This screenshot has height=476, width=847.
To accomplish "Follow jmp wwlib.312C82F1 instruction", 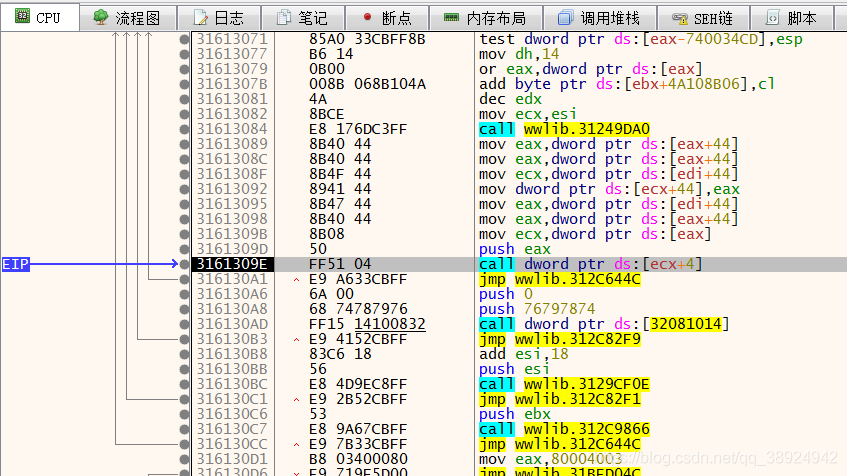I will click(x=560, y=399).
